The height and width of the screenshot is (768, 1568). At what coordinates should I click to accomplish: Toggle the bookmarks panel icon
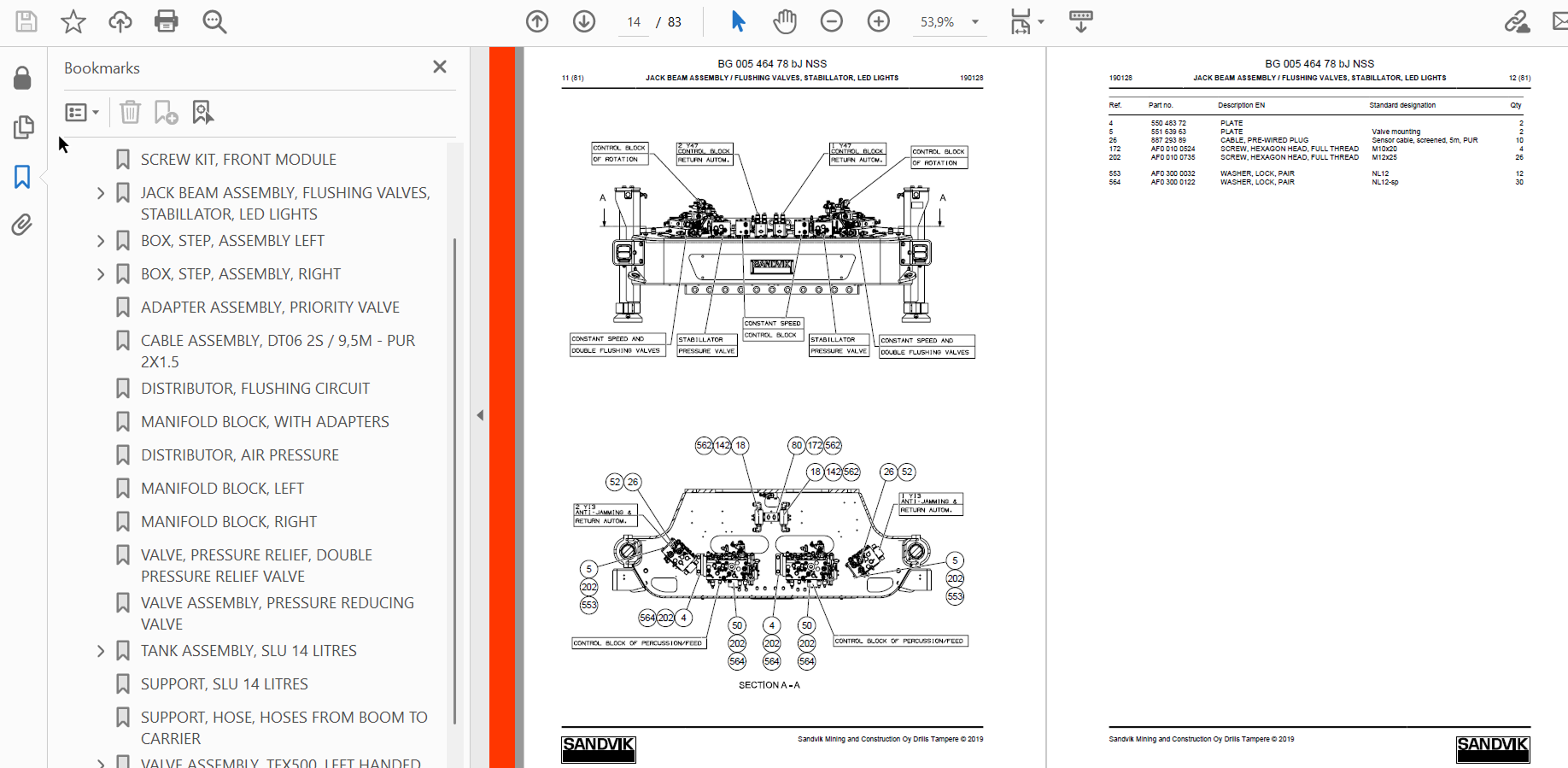pos(22,177)
